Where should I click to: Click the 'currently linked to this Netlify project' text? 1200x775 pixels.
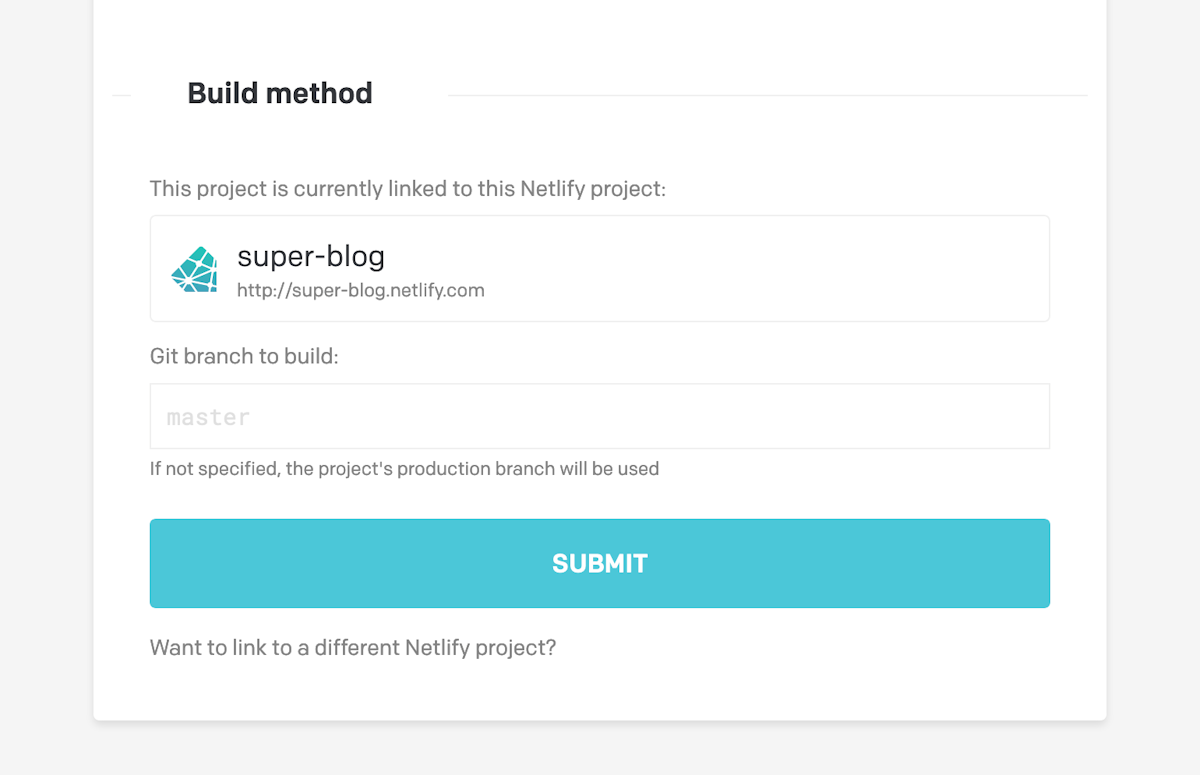point(407,189)
